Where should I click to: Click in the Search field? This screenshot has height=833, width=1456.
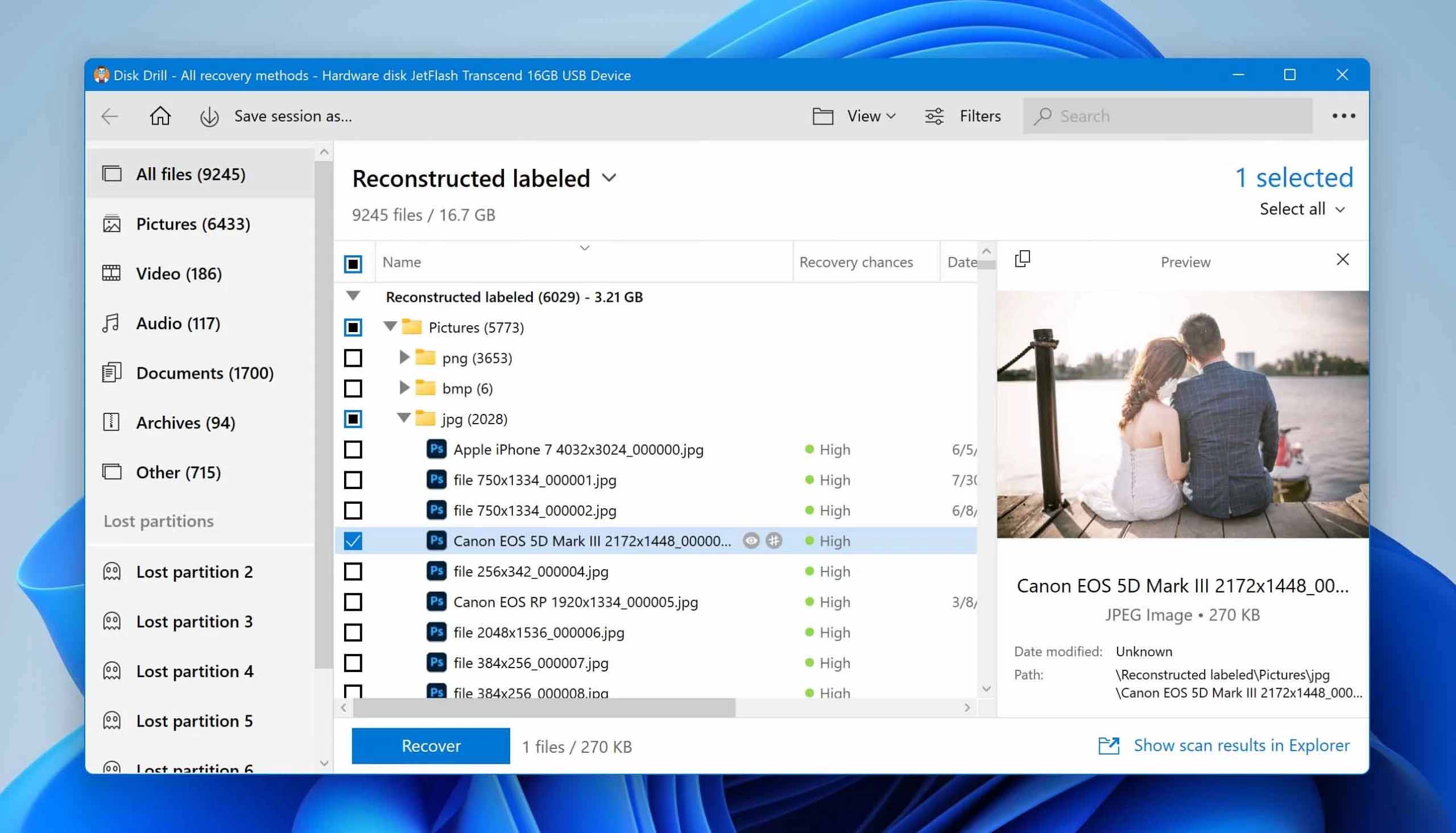click(1167, 116)
